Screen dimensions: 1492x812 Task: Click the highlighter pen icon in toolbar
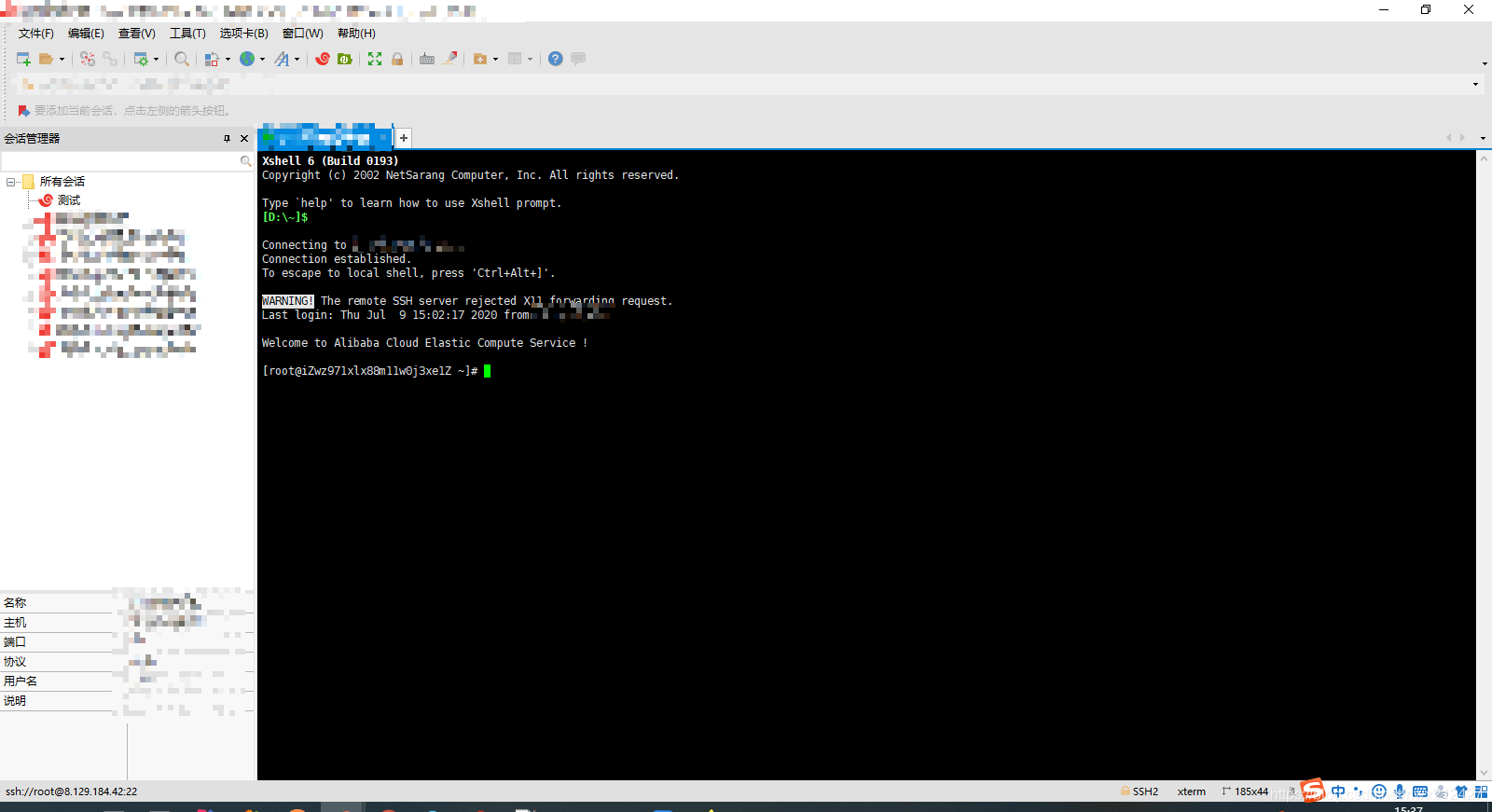tap(450, 59)
